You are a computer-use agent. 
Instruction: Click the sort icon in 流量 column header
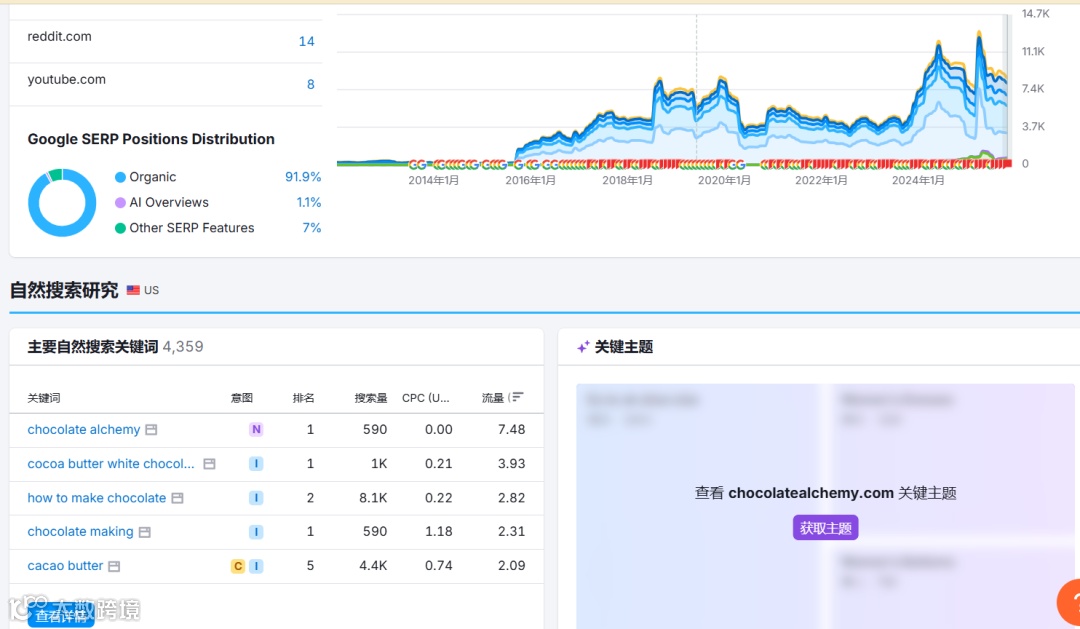pyautogui.click(x=517, y=397)
